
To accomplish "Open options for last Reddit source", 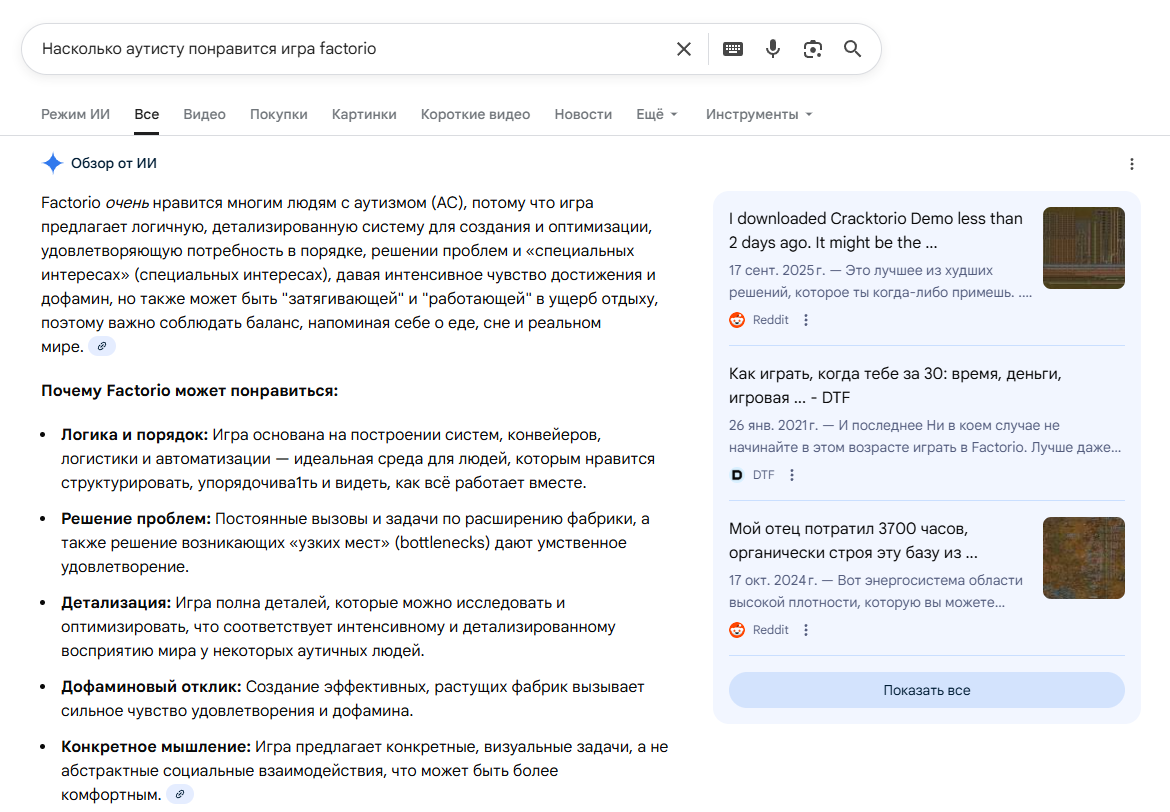I will (x=806, y=630).
